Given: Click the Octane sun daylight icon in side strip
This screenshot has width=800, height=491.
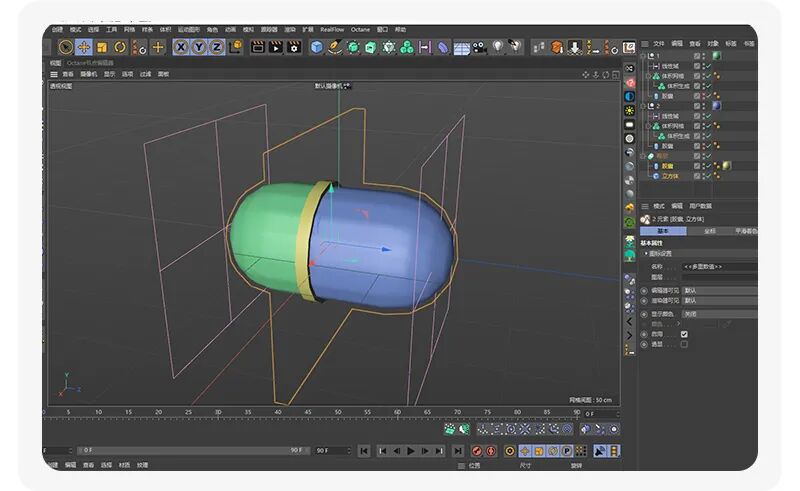Looking at the screenshot, I should click(630, 110).
